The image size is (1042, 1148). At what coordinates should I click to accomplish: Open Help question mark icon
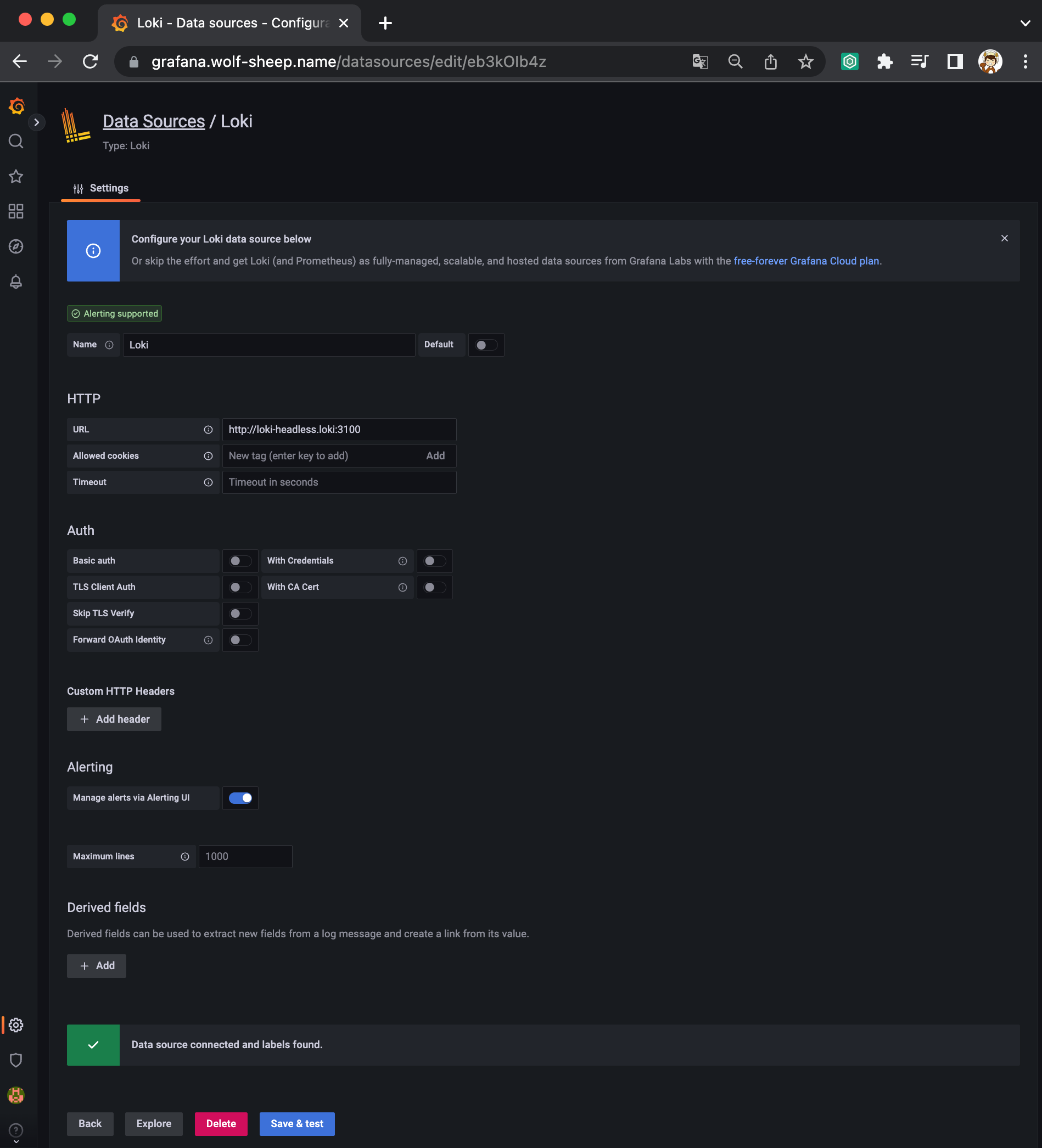pos(16,1130)
